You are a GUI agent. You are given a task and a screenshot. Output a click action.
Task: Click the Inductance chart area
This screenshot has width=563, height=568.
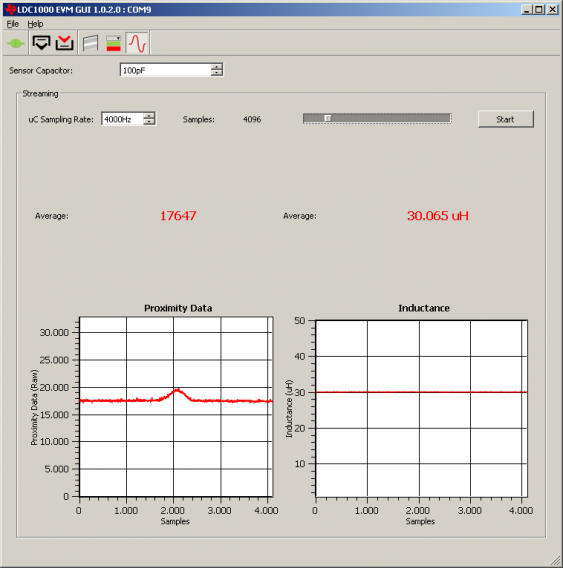(x=421, y=408)
